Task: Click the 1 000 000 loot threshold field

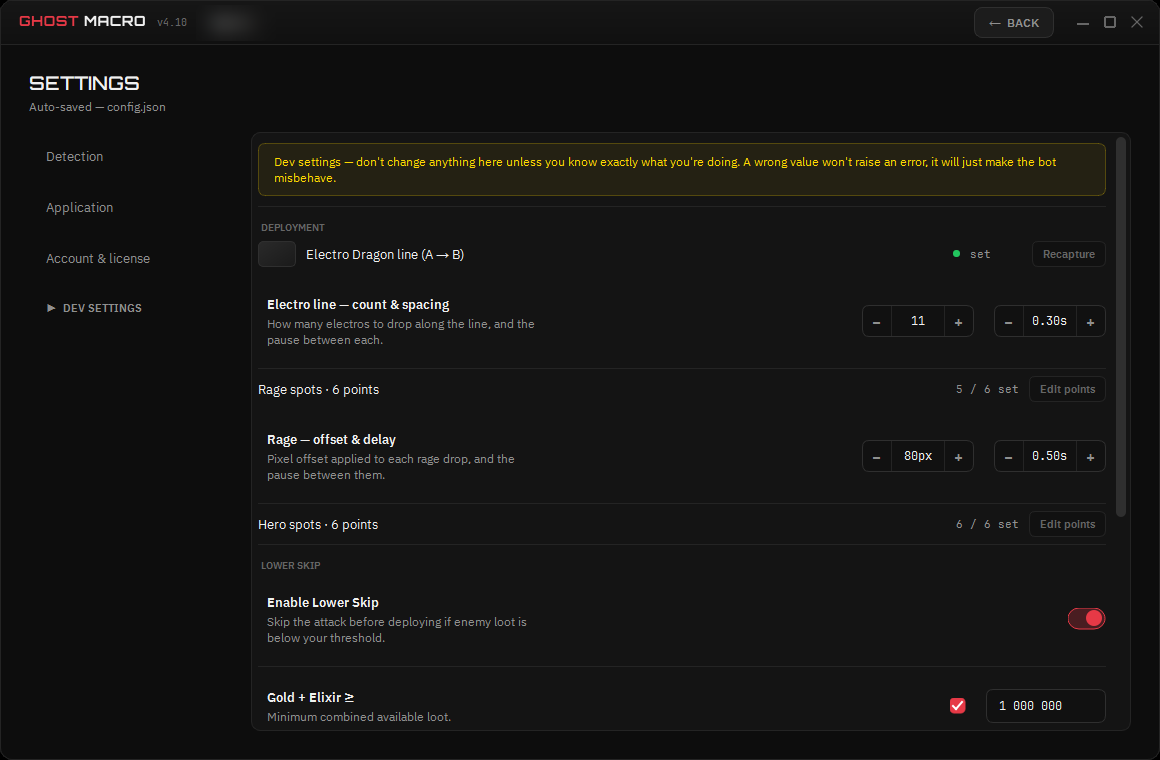Action: tap(1045, 705)
